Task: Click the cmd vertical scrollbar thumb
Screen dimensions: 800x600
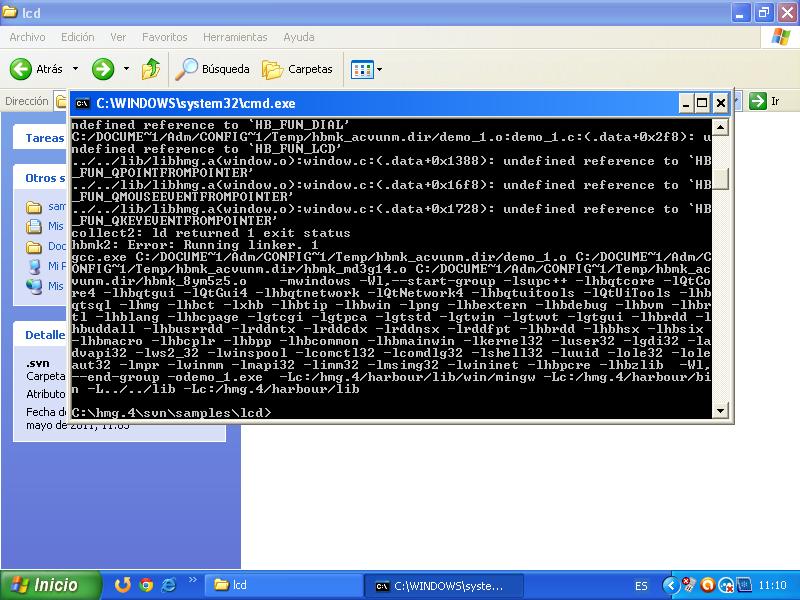Action: [x=720, y=179]
